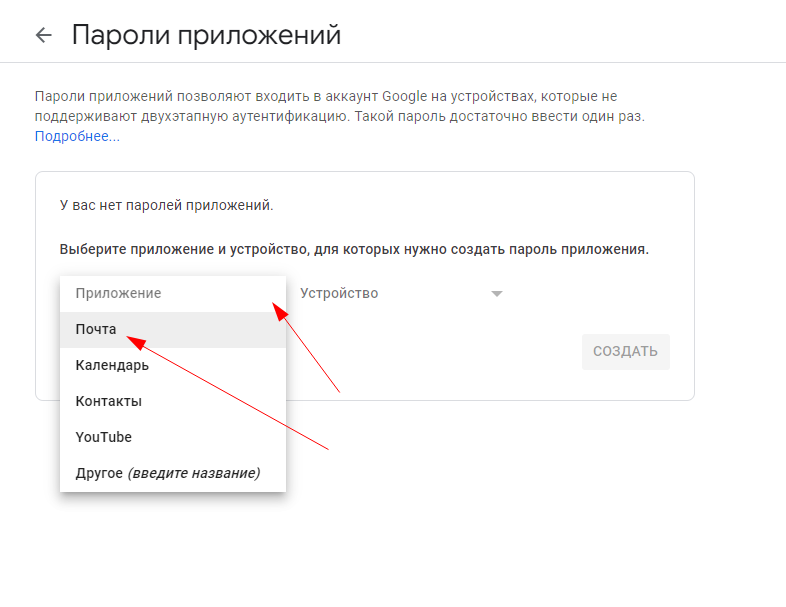Go back using the left arrow icon
The image size is (786, 607).
(x=43, y=35)
